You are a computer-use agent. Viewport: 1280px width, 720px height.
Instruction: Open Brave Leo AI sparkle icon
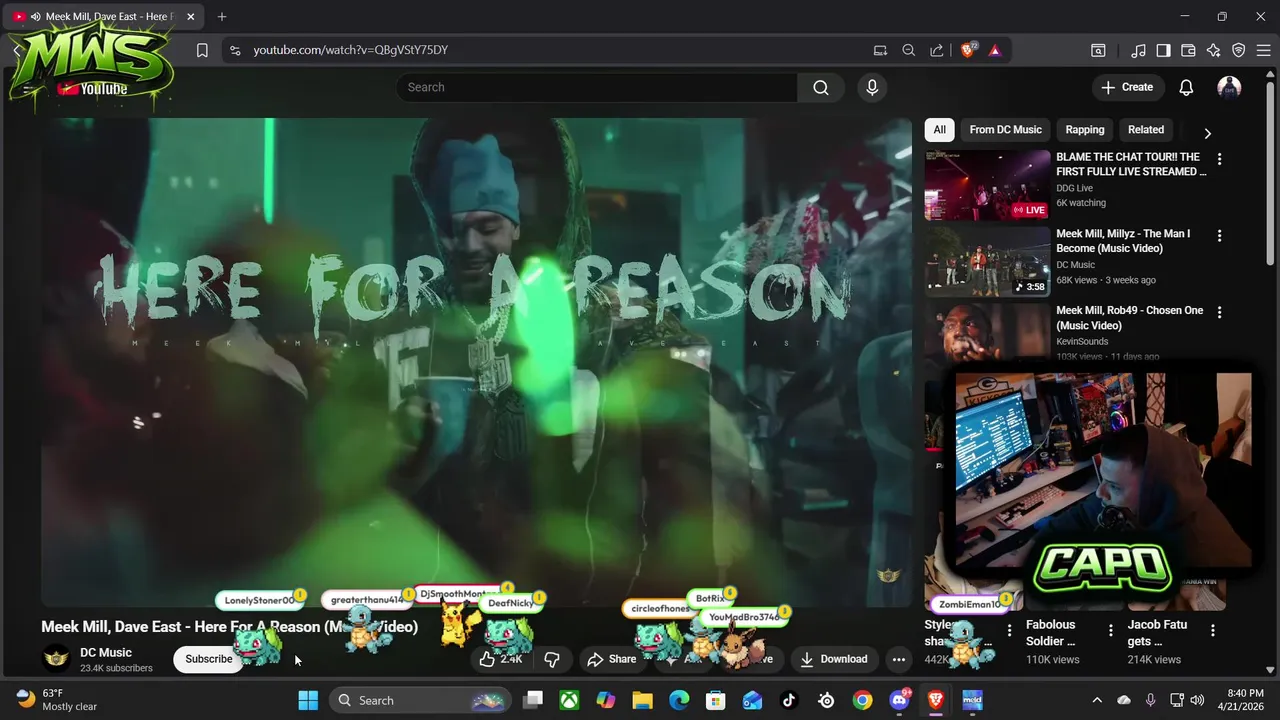pos(1213,50)
